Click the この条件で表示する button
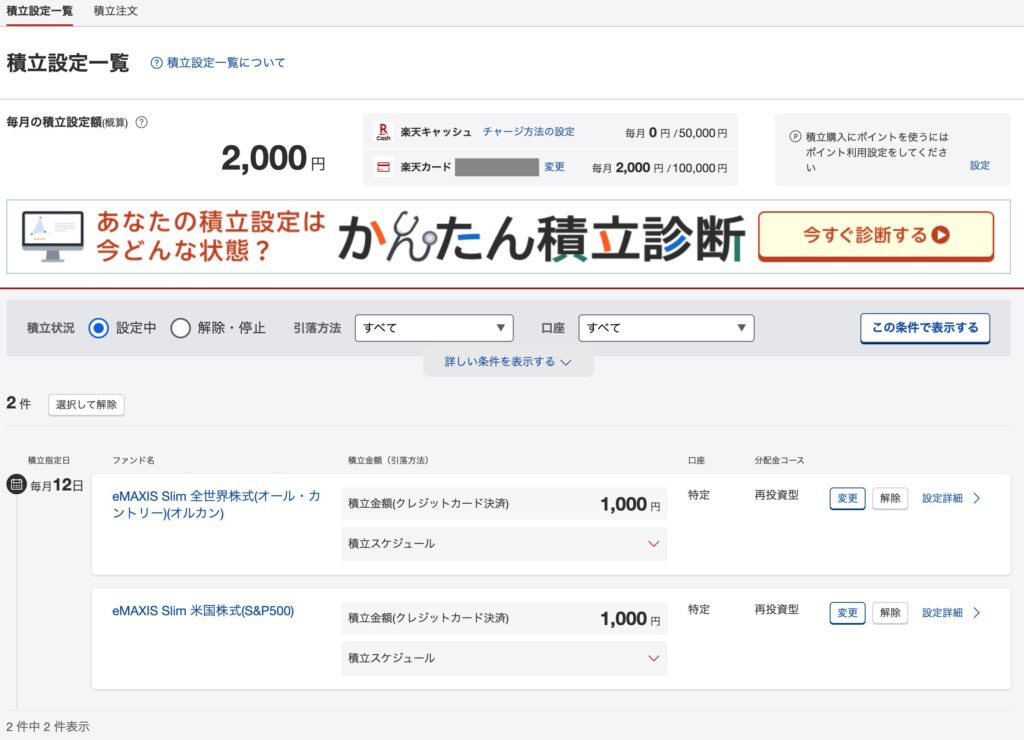1024x740 pixels. pyautogui.click(x=925, y=328)
